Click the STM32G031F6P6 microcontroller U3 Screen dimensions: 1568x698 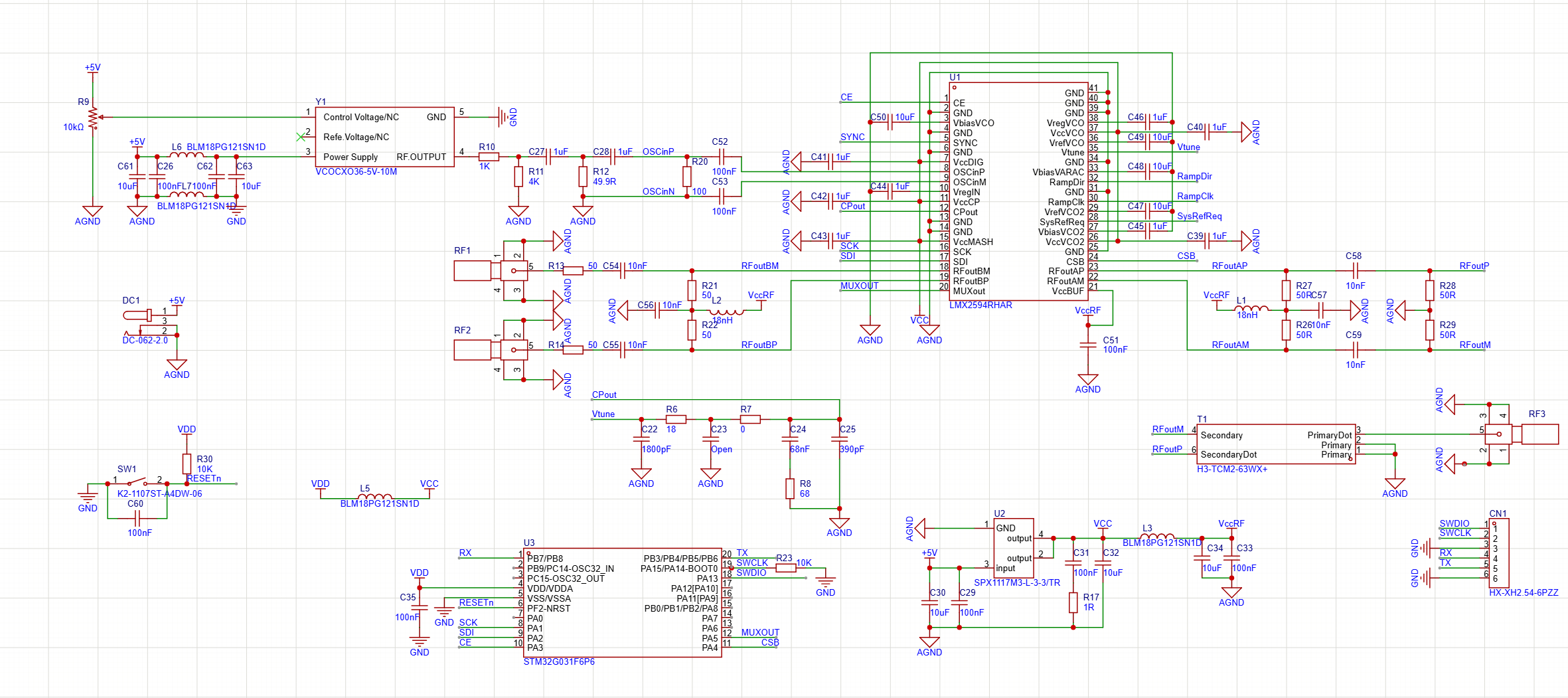click(623, 602)
